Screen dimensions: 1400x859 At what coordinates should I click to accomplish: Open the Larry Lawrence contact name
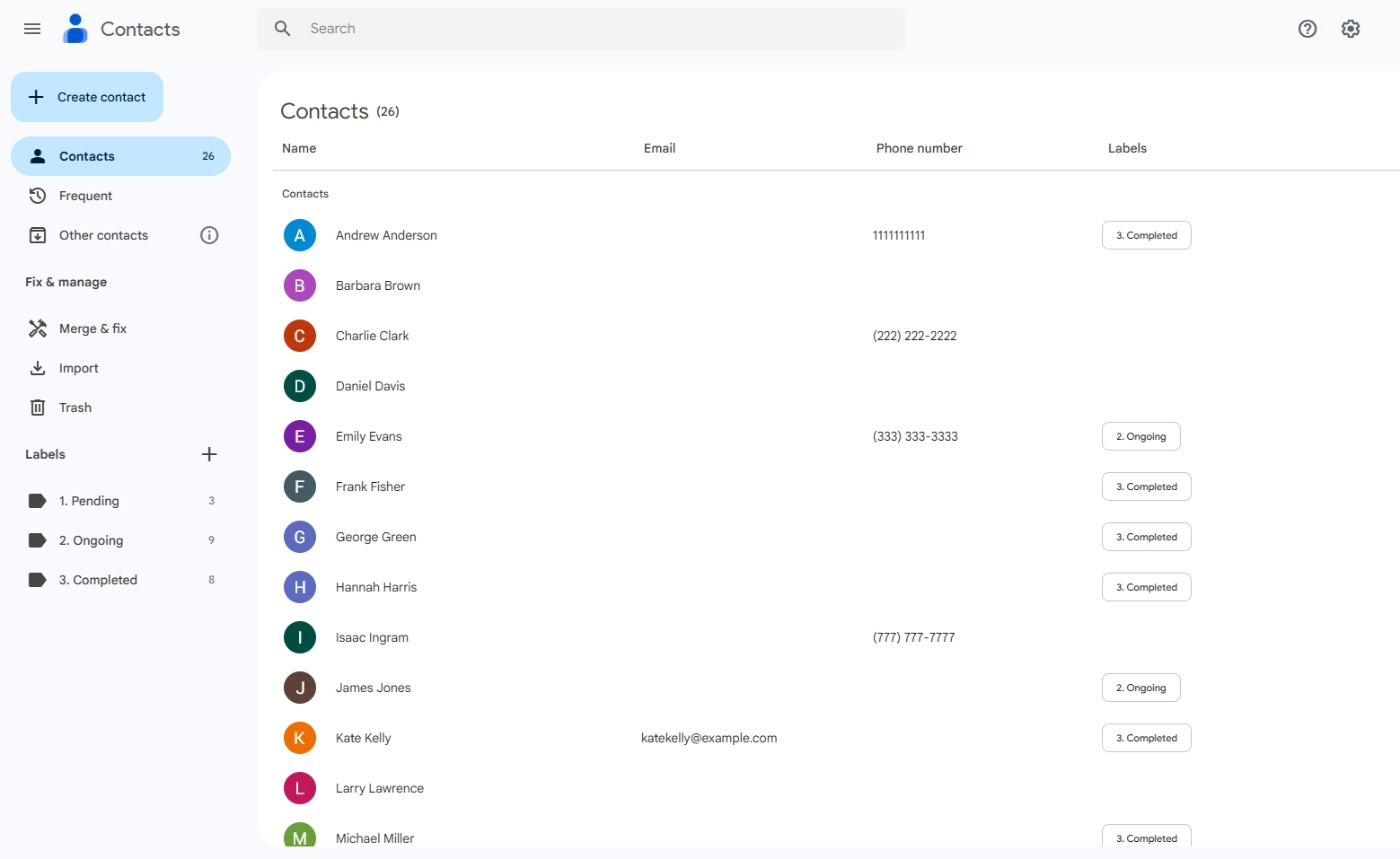380,788
